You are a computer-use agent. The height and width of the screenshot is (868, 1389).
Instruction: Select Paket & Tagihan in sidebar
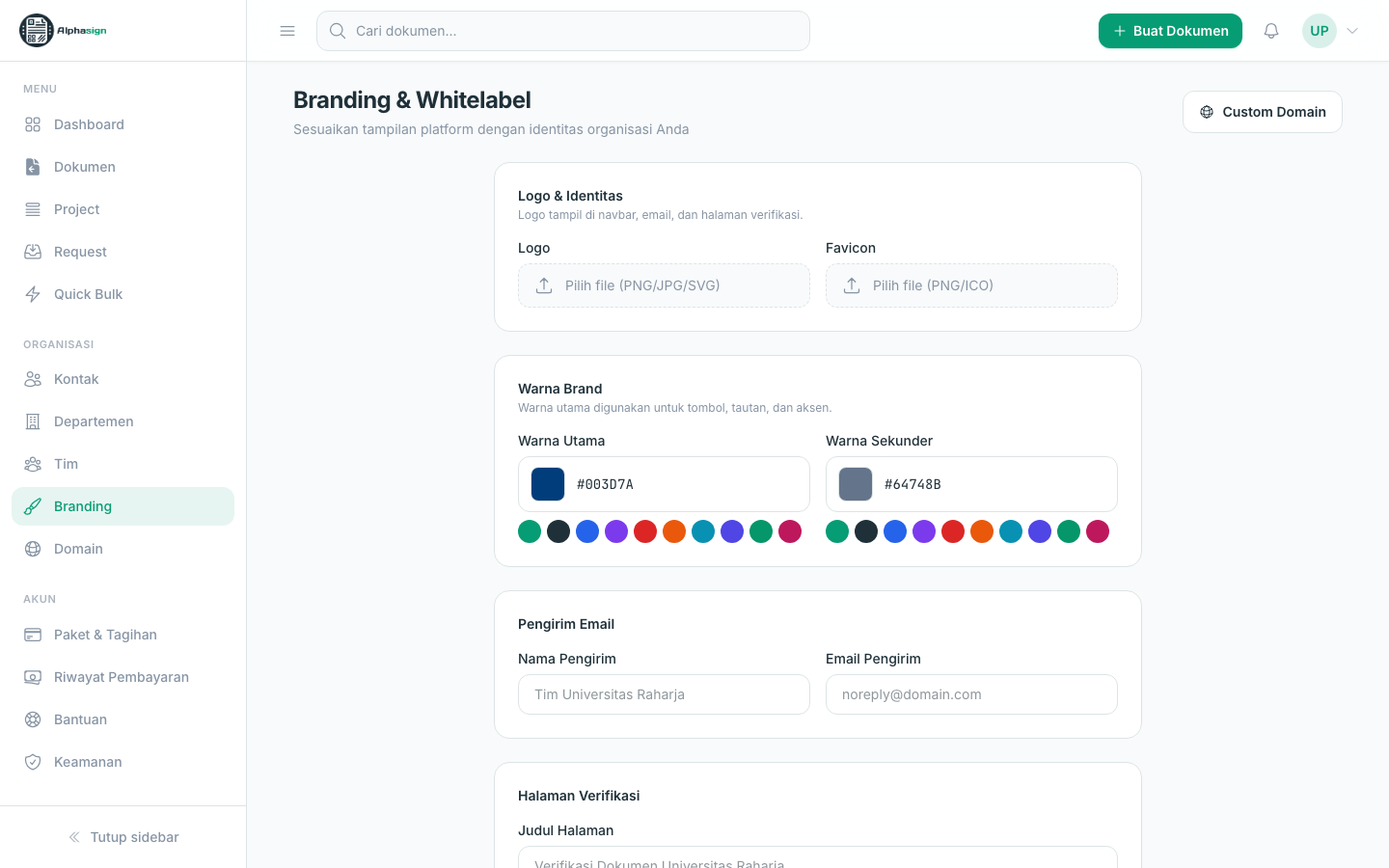(123, 635)
